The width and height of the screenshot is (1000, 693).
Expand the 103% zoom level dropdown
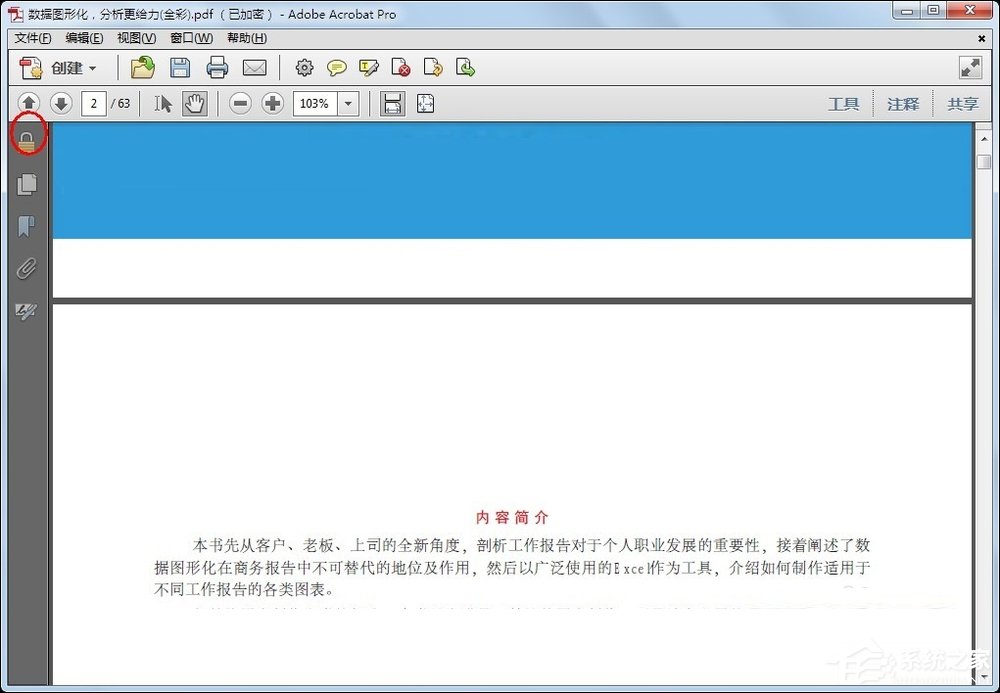click(348, 103)
